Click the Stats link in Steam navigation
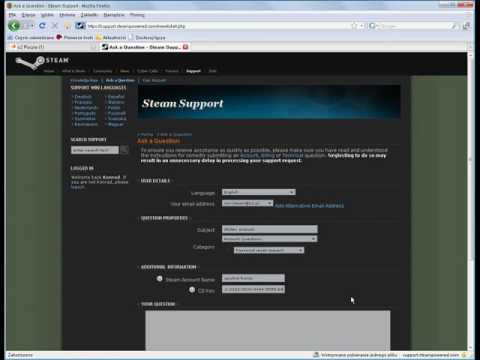 click(212, 71)
